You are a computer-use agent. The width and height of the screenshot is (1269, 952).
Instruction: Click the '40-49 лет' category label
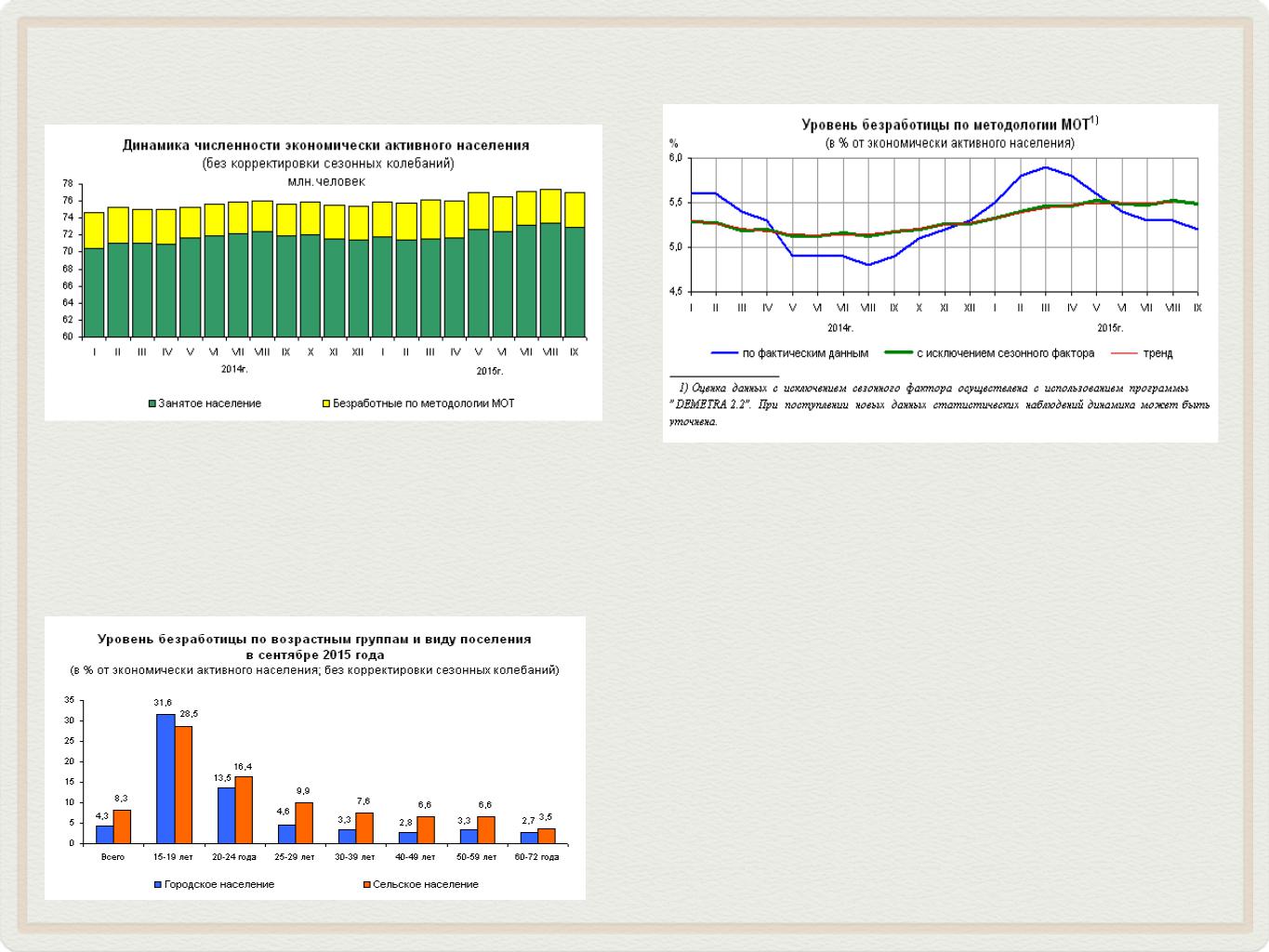pos(416,857)
